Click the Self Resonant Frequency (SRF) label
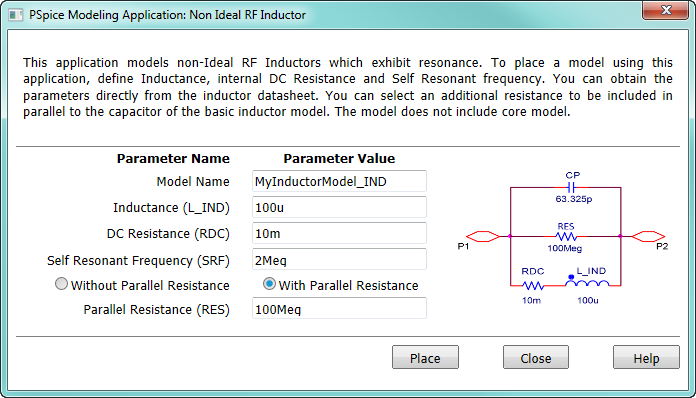Viewport: 696px width, 398px height. coord(138,260)
